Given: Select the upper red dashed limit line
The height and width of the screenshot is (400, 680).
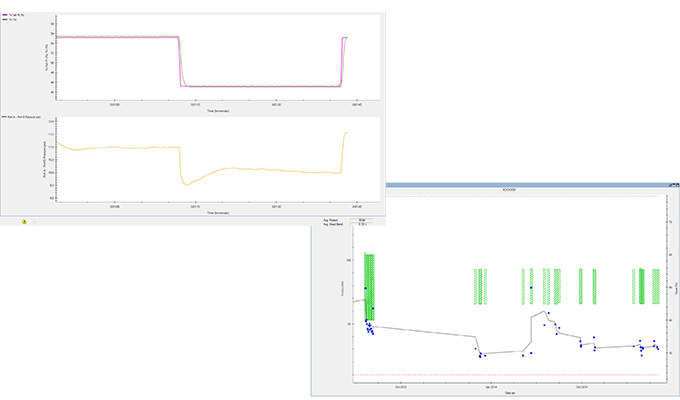Looking at the screenshot, I should 500,197.
